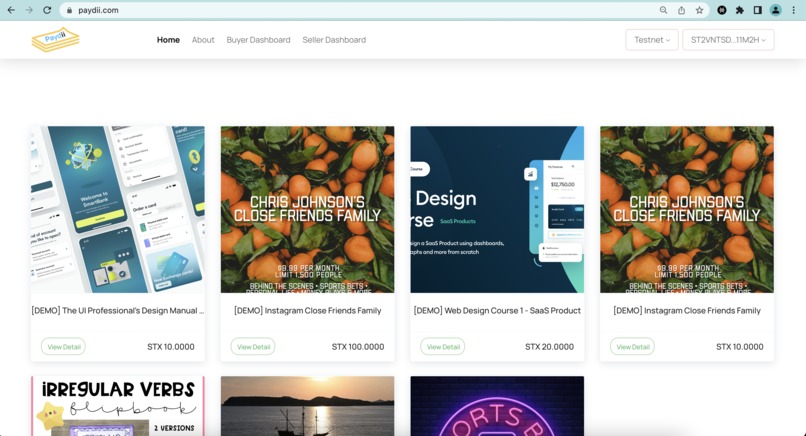This screenshot has width=806, height=436.
Task: Open the Extensions puzzle piece icon
Action: [x=740, y=10]
